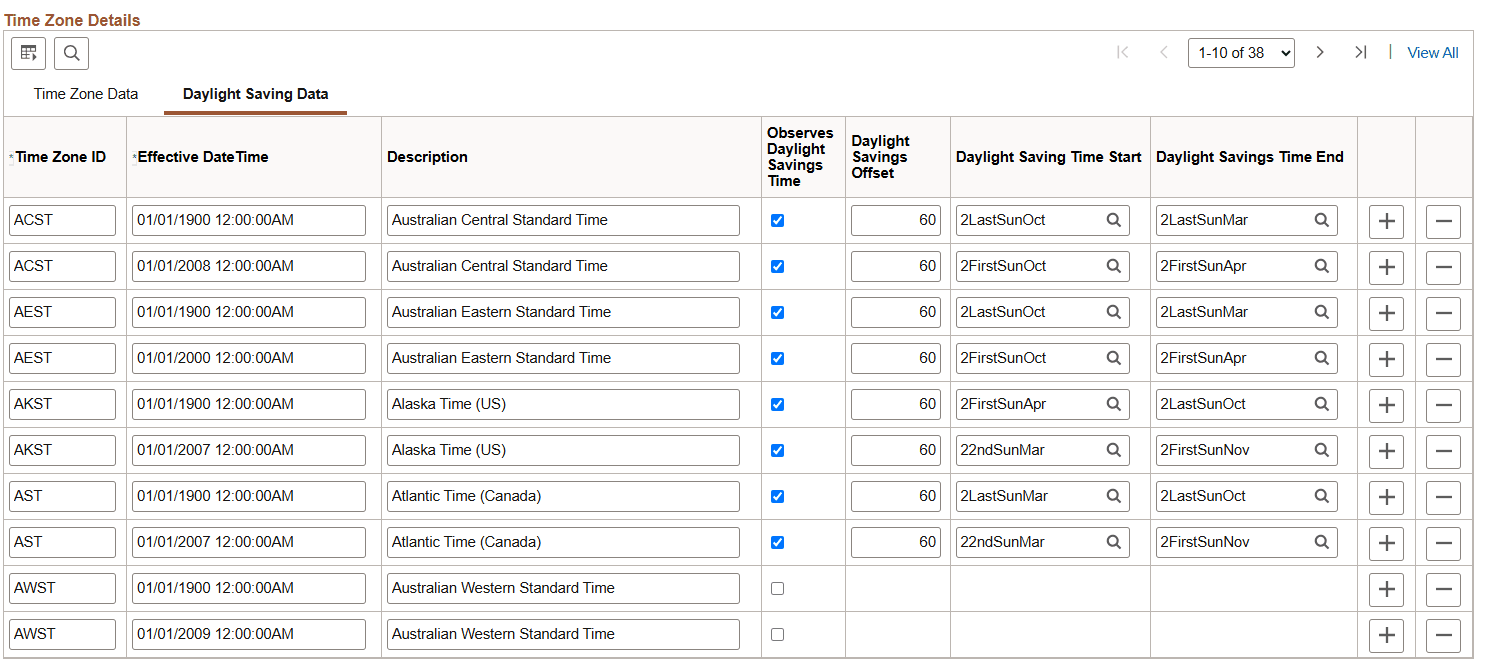Uncheck Observes Daylight Savings Time for ACST 1900
The image size is (1485, 670).
[777, 220]
